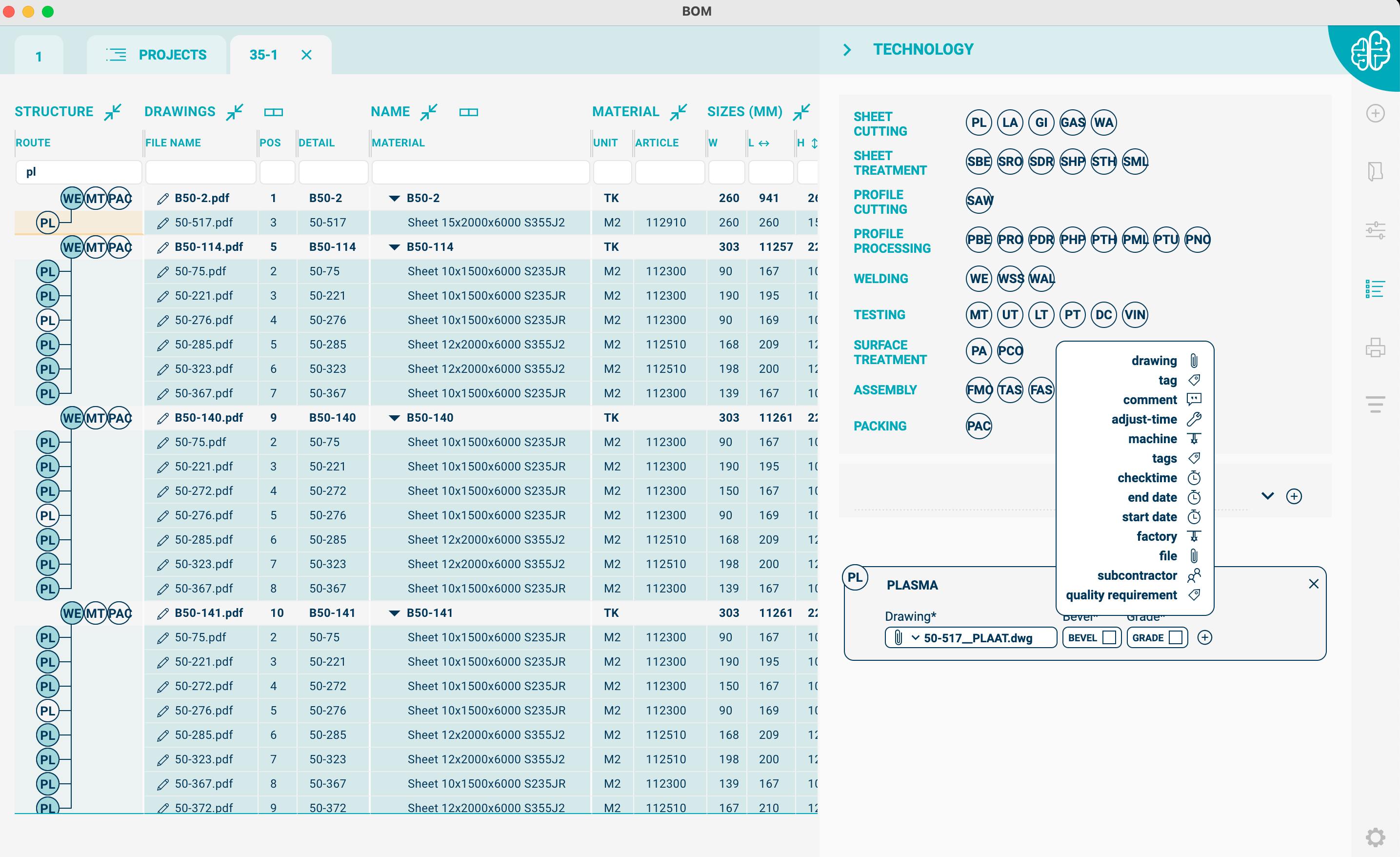Close the 35-1 tab
This screenshot has height=857, width=1400.
[x=307, y=55]
